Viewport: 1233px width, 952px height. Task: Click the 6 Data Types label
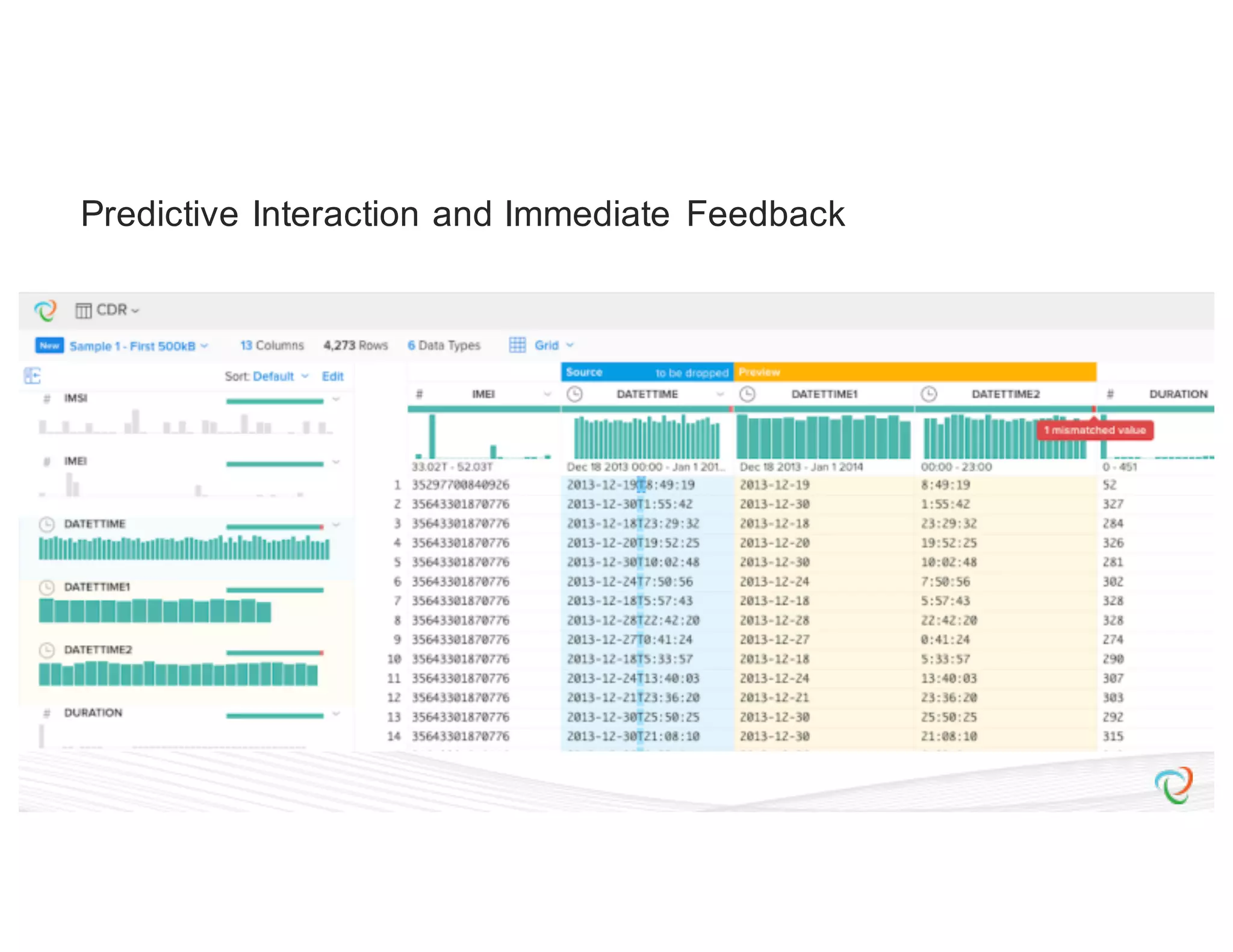click(444, 345)
